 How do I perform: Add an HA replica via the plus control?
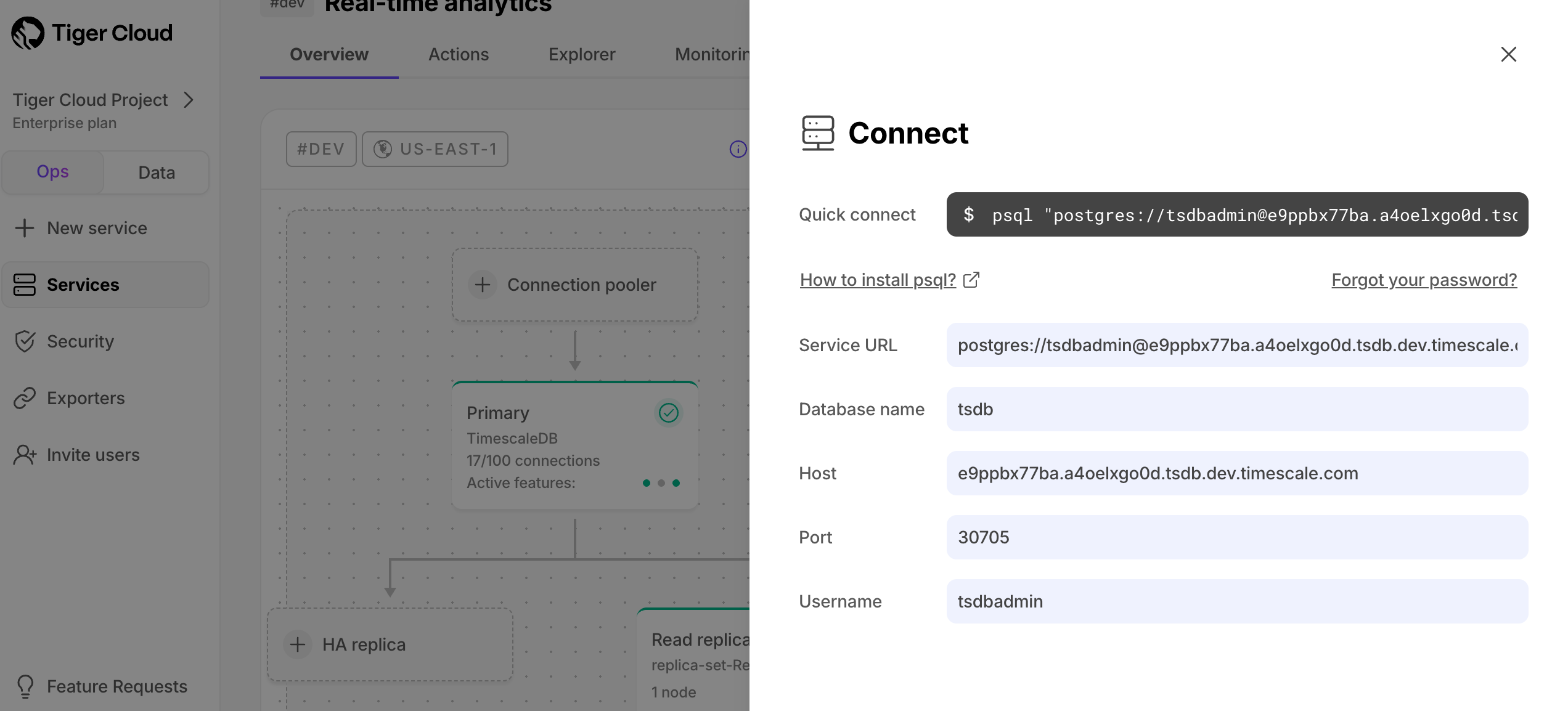298,644
